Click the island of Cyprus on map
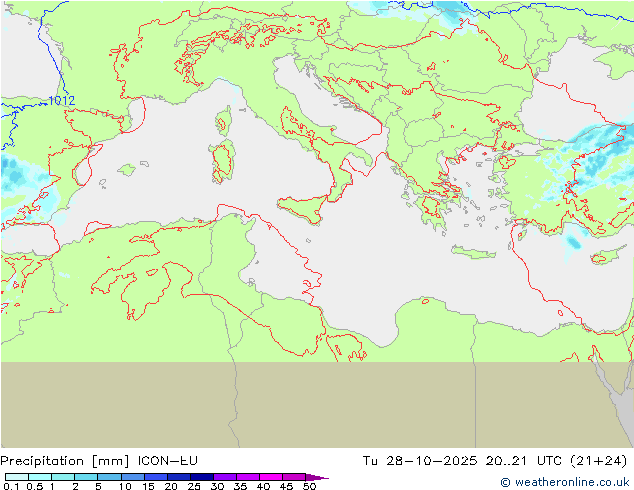Viewport: 634px width, 490px height. click(x=608, y=256)
